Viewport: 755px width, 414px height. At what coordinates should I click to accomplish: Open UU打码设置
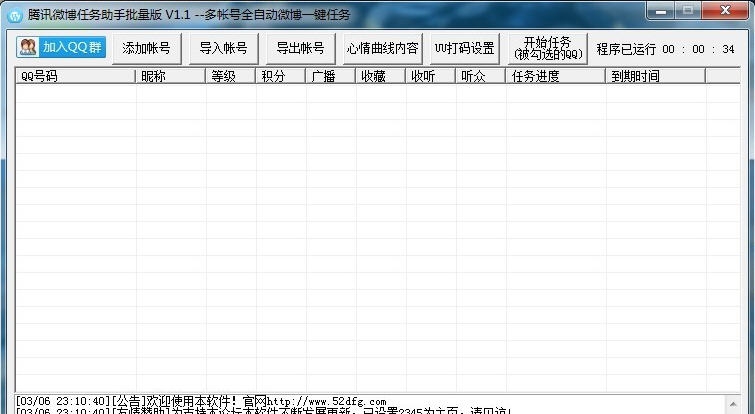(465, 48)
